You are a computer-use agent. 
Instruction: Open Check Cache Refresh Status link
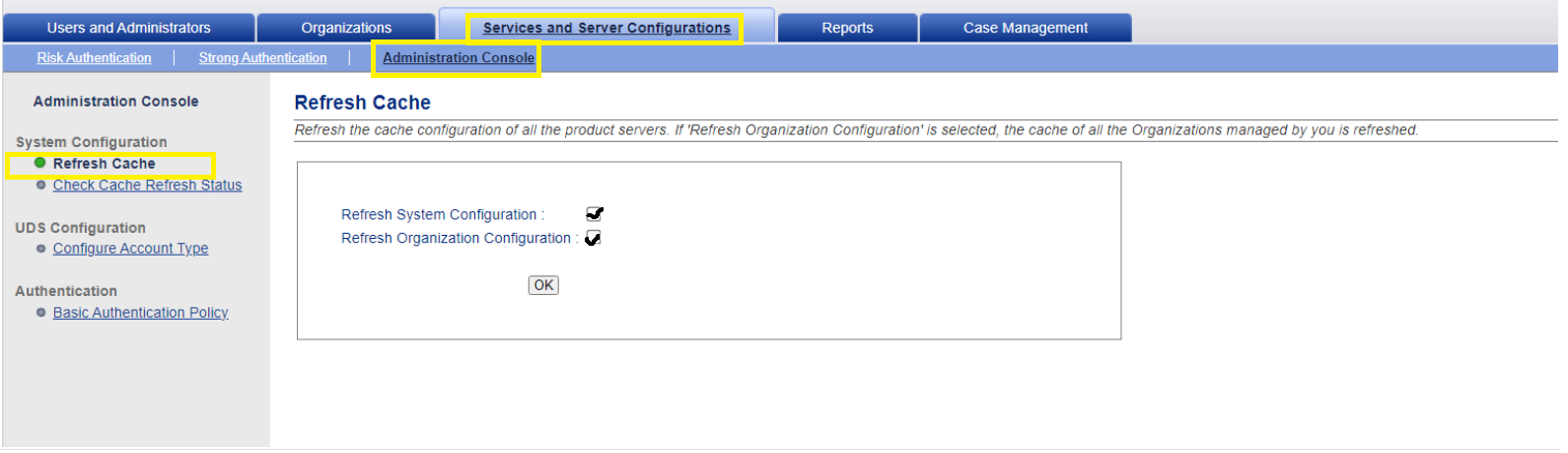click(147, 186)
